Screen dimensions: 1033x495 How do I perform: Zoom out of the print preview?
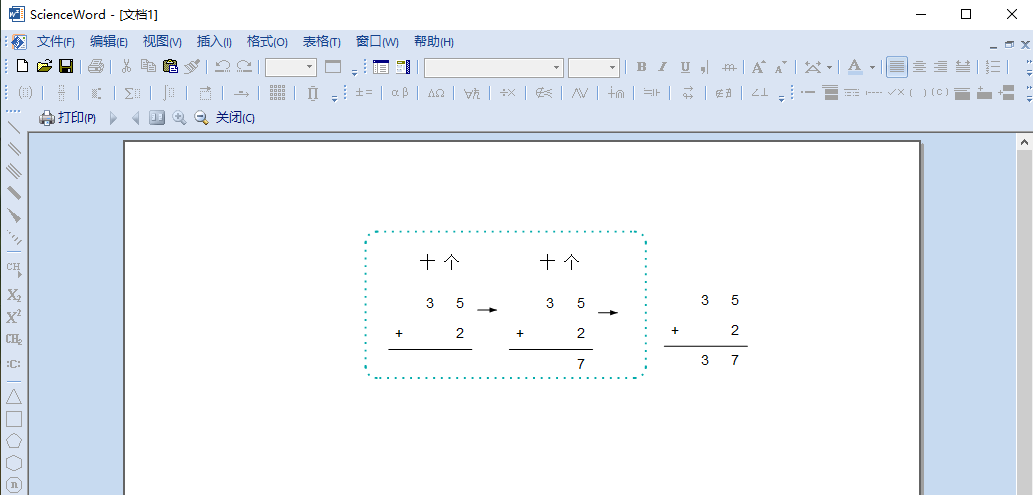201,118
